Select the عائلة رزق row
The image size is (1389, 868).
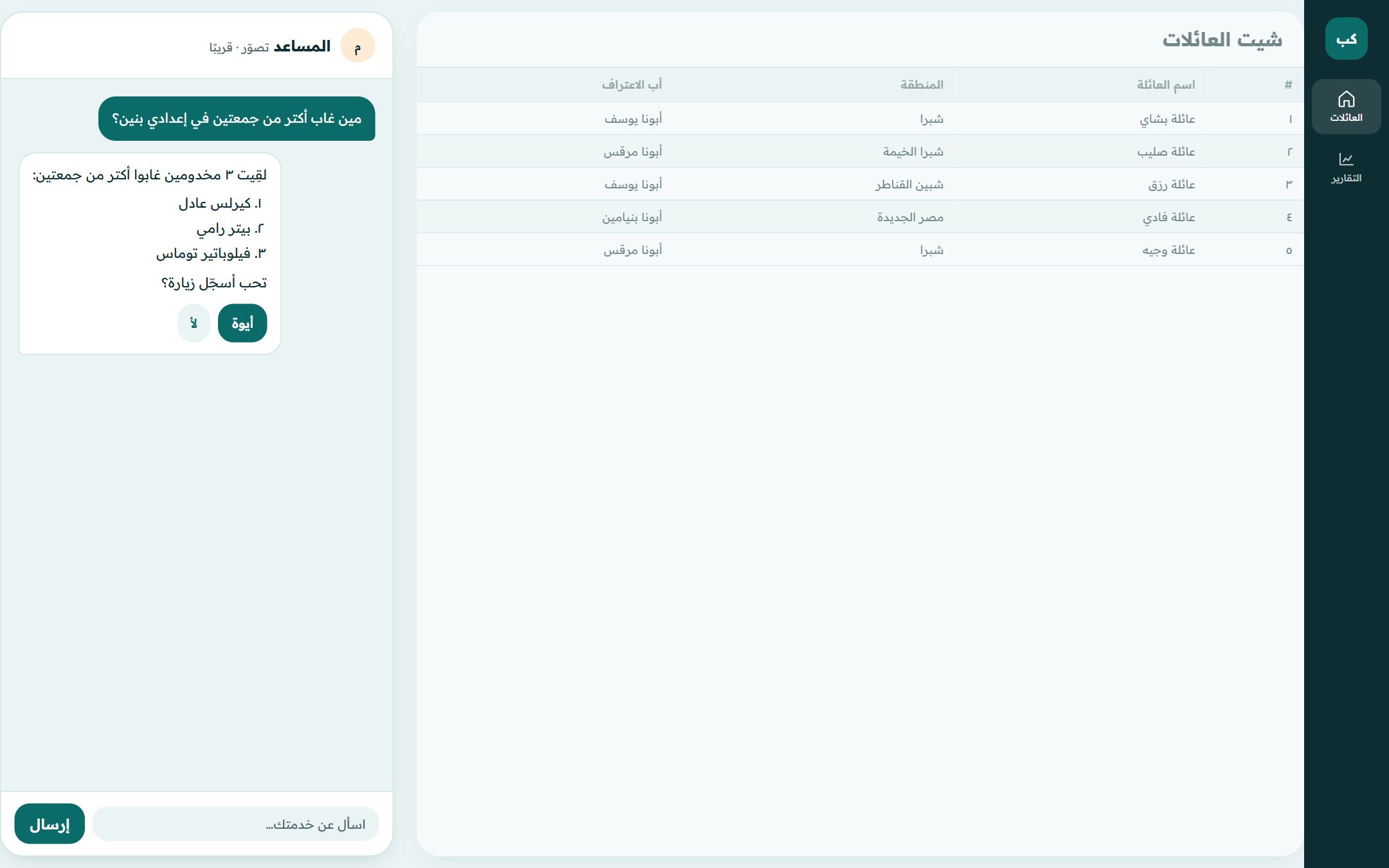(x=860, y=184)
